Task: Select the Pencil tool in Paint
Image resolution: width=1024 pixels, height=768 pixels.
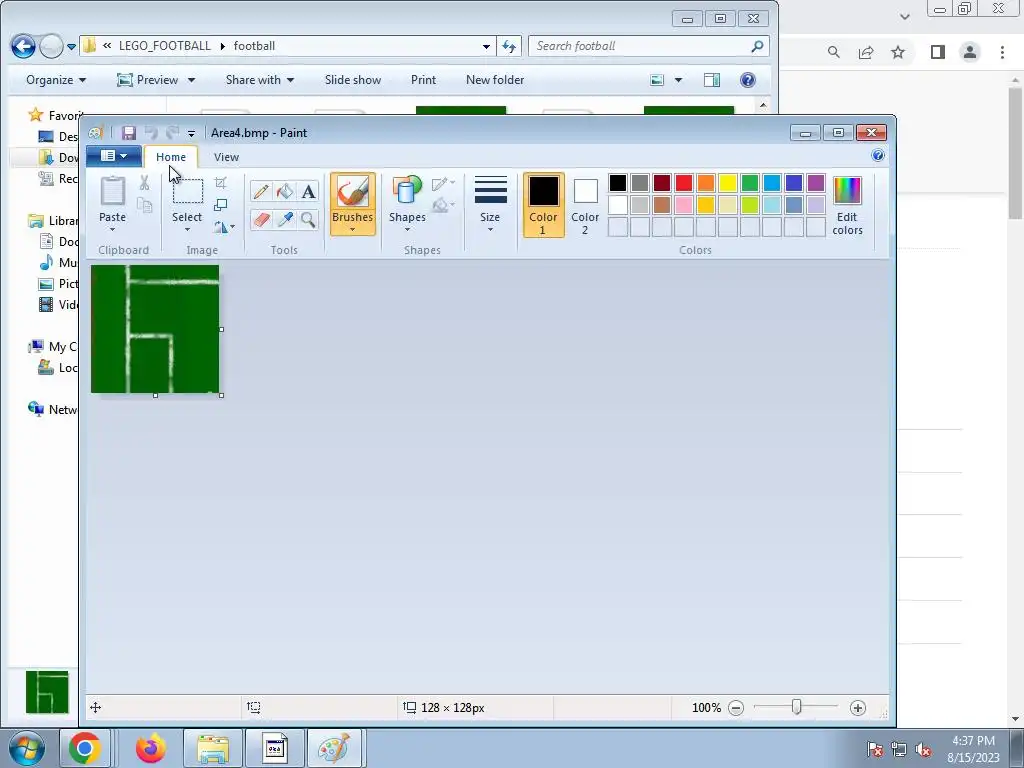Action: point(261,191)
